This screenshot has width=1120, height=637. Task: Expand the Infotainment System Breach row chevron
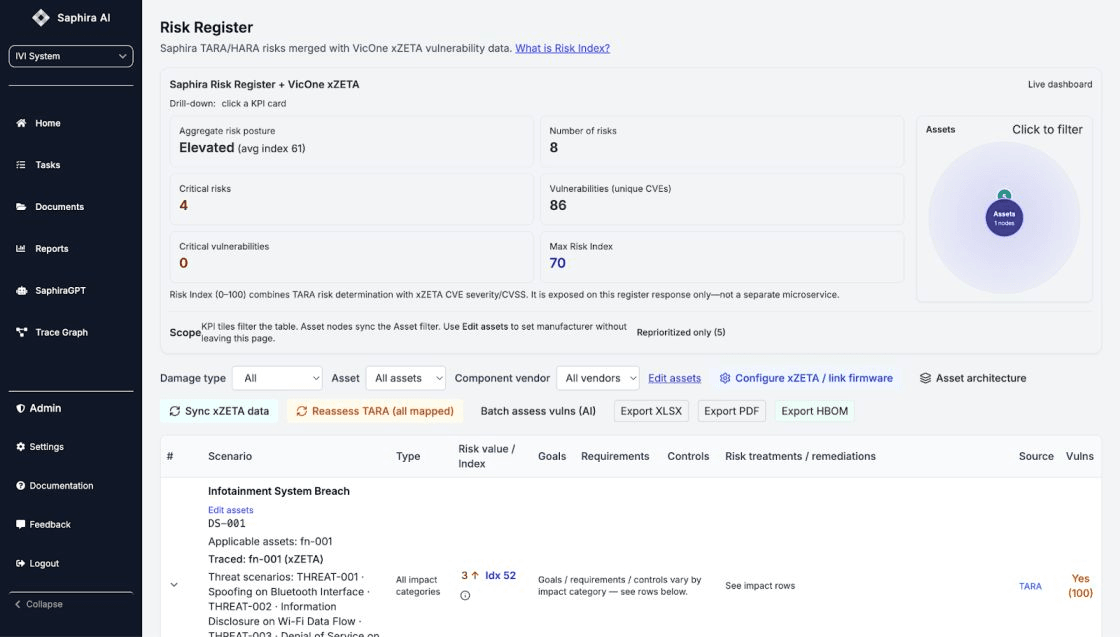point(174,585)
